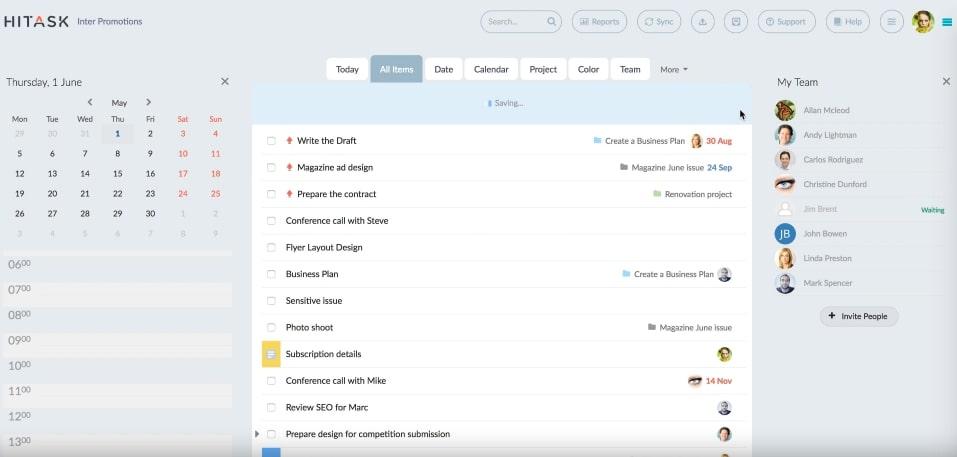Viewport: 957px width, 457px height.
Task: Check off Flyer Layout Design task
Action: [271, 248]
